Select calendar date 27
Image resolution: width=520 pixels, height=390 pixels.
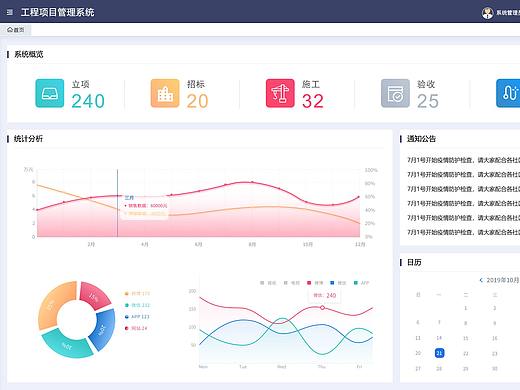pos(418,369)
